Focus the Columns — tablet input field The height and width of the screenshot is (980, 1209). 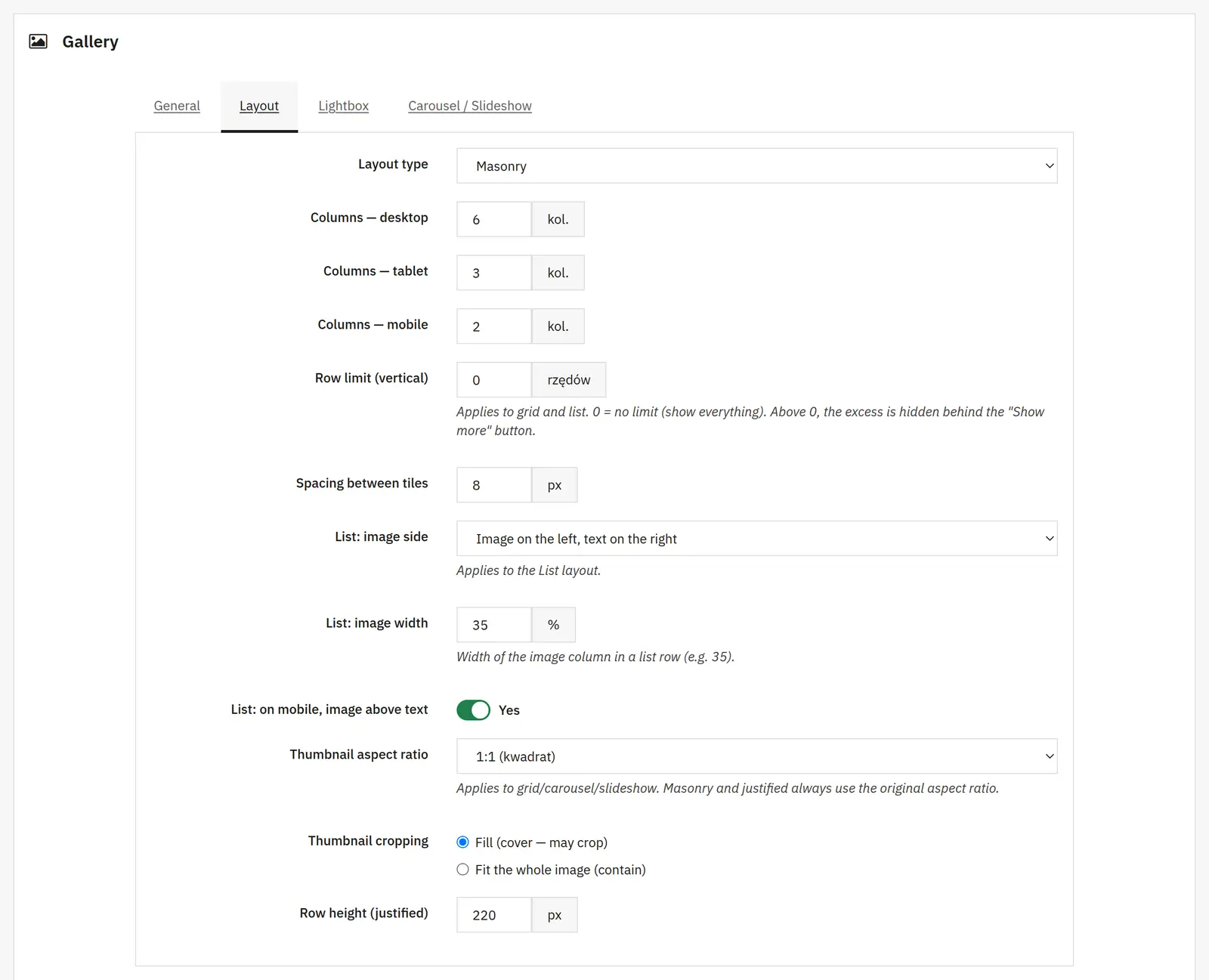(494, 273)
